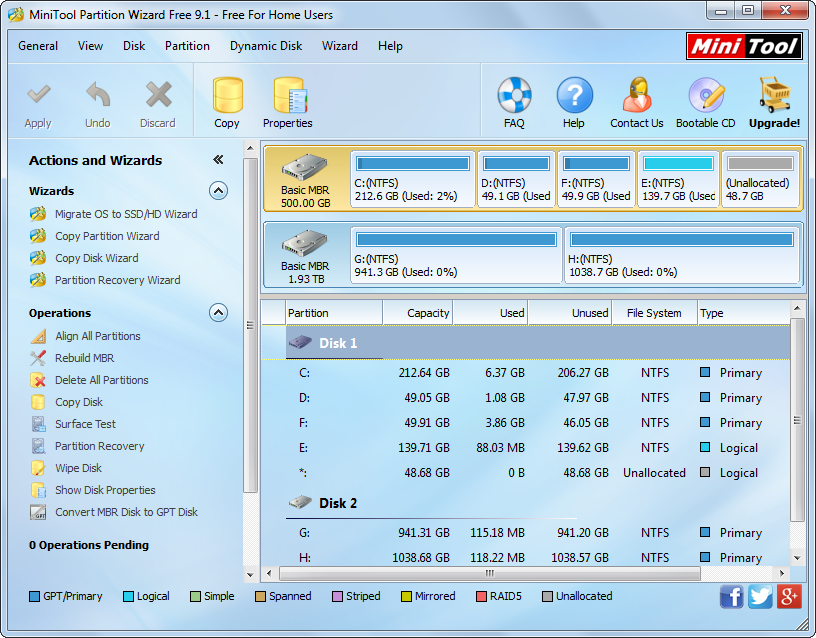Click the Partition Recovery operation icon
Image resolution: width=816 pixels, height=638 pixels.
[x=38, y=446]
